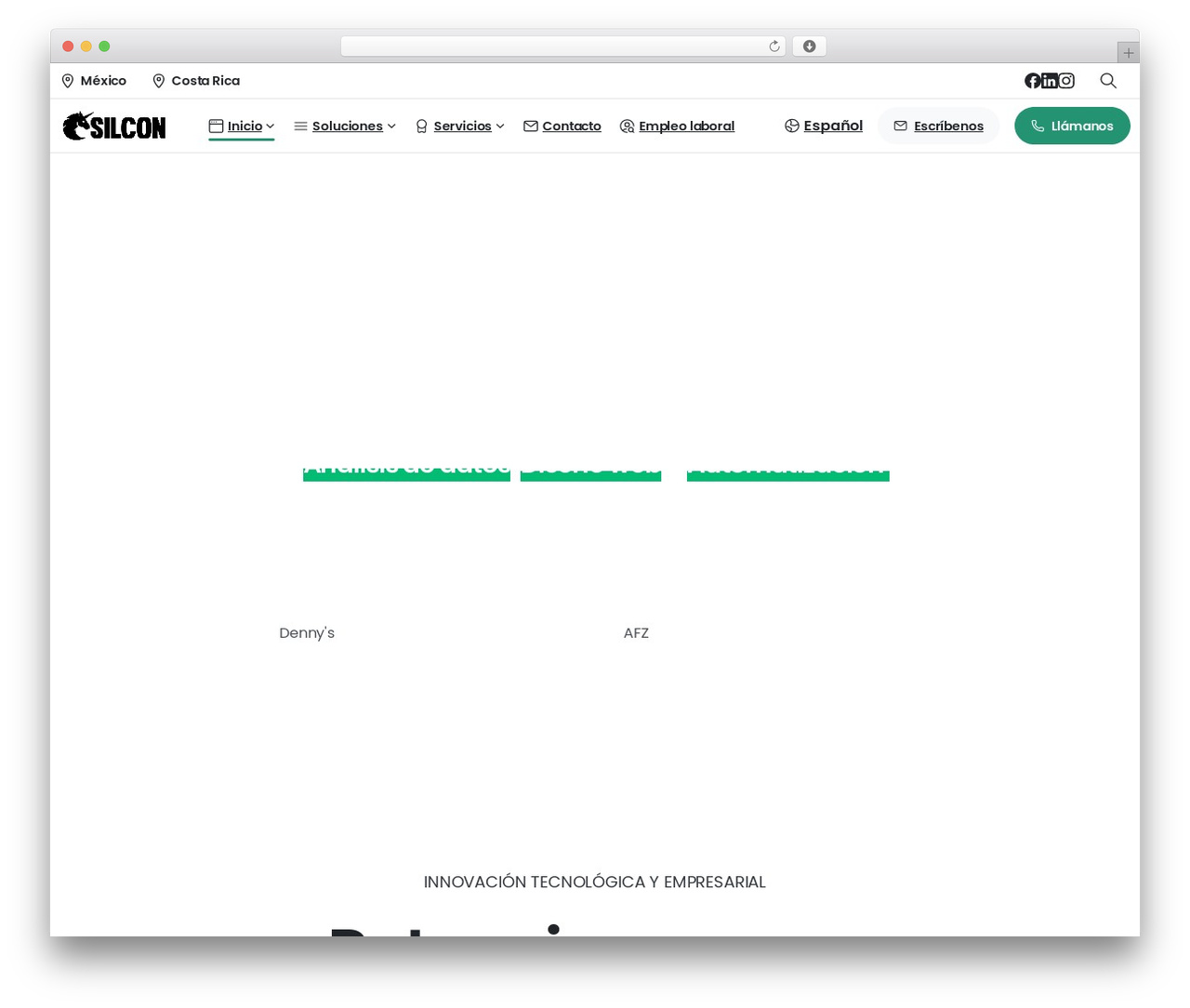The height and width of the screenshot is (1008, 1190).
Task: Expand the Inicio dropdown chevron
Action: click(x=271, y=126)
